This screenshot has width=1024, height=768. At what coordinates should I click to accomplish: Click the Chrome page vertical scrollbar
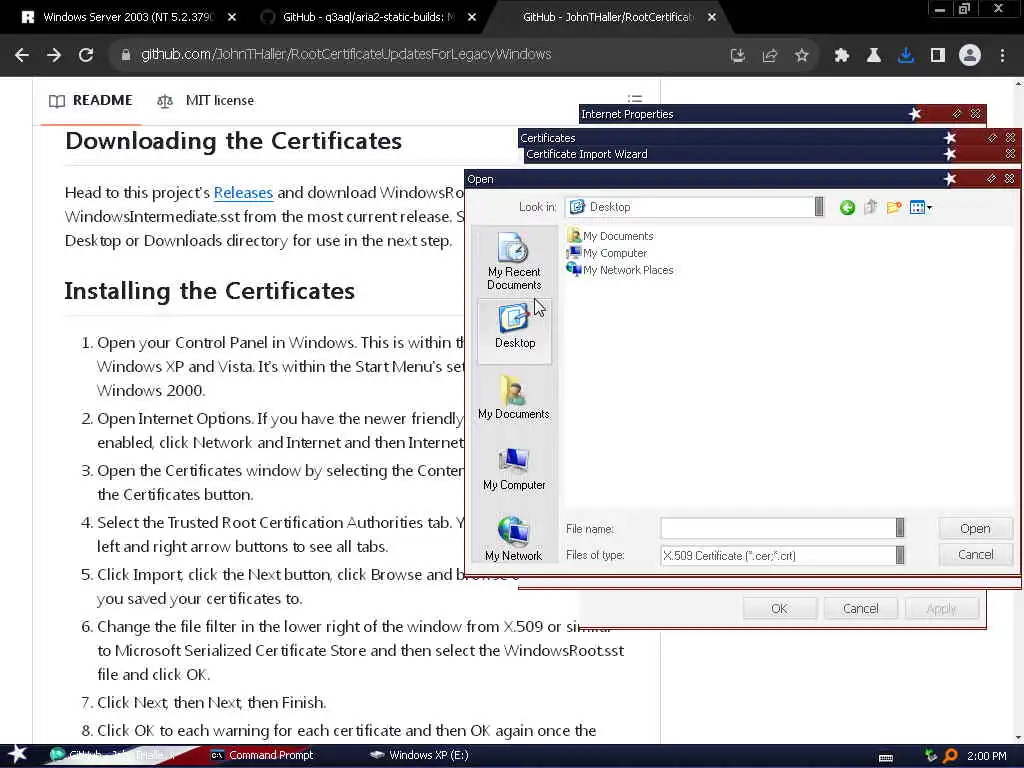[x=1019, y=411]
